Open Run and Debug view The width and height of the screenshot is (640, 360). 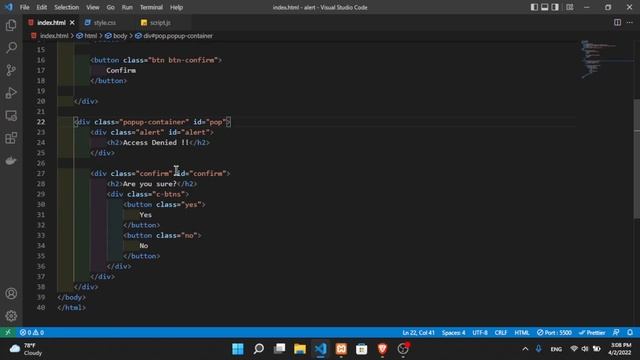(x=11, y=93)
